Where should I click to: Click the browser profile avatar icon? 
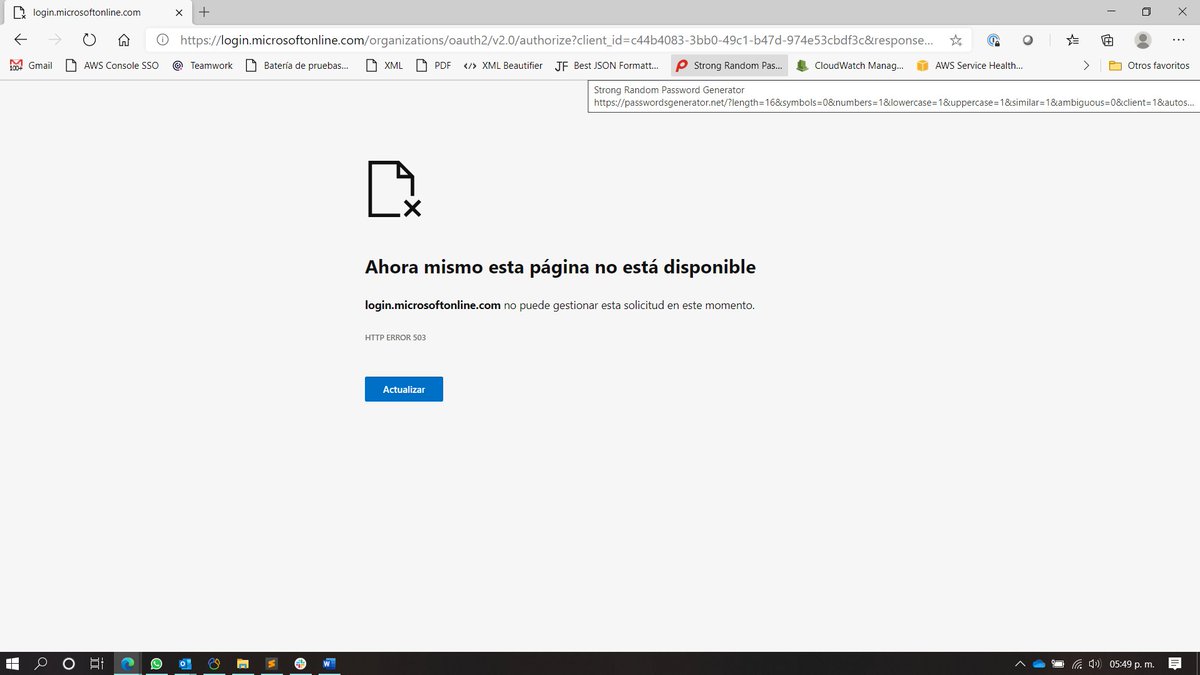tap(1142, 41)
